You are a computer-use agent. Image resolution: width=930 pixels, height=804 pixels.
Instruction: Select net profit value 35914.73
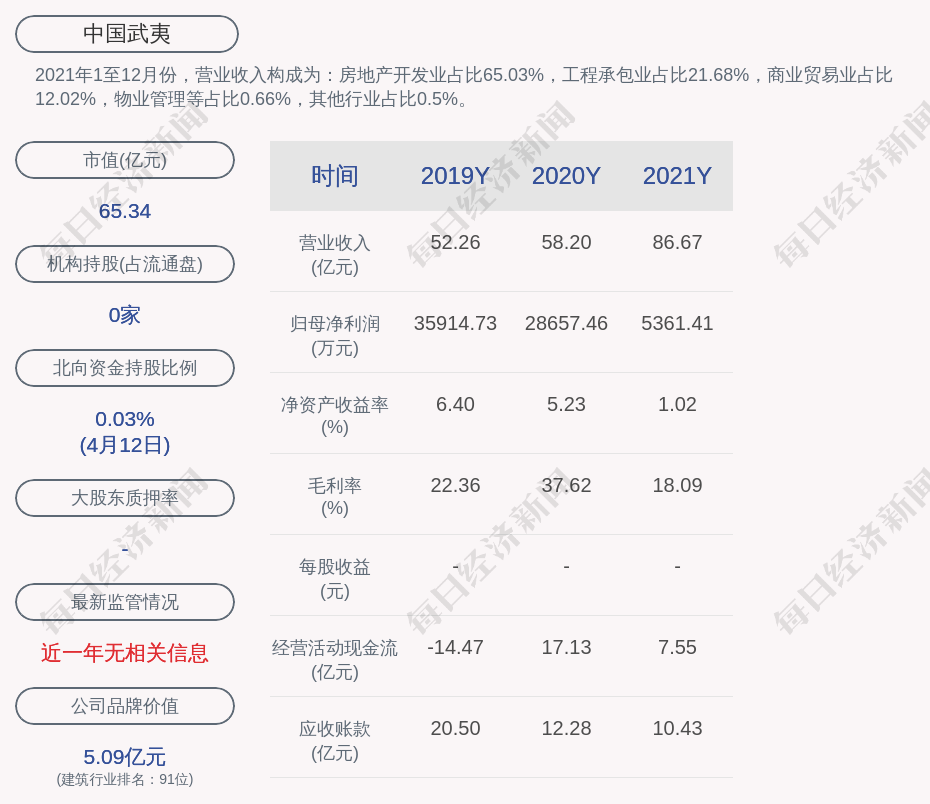[x=455, y=323]
